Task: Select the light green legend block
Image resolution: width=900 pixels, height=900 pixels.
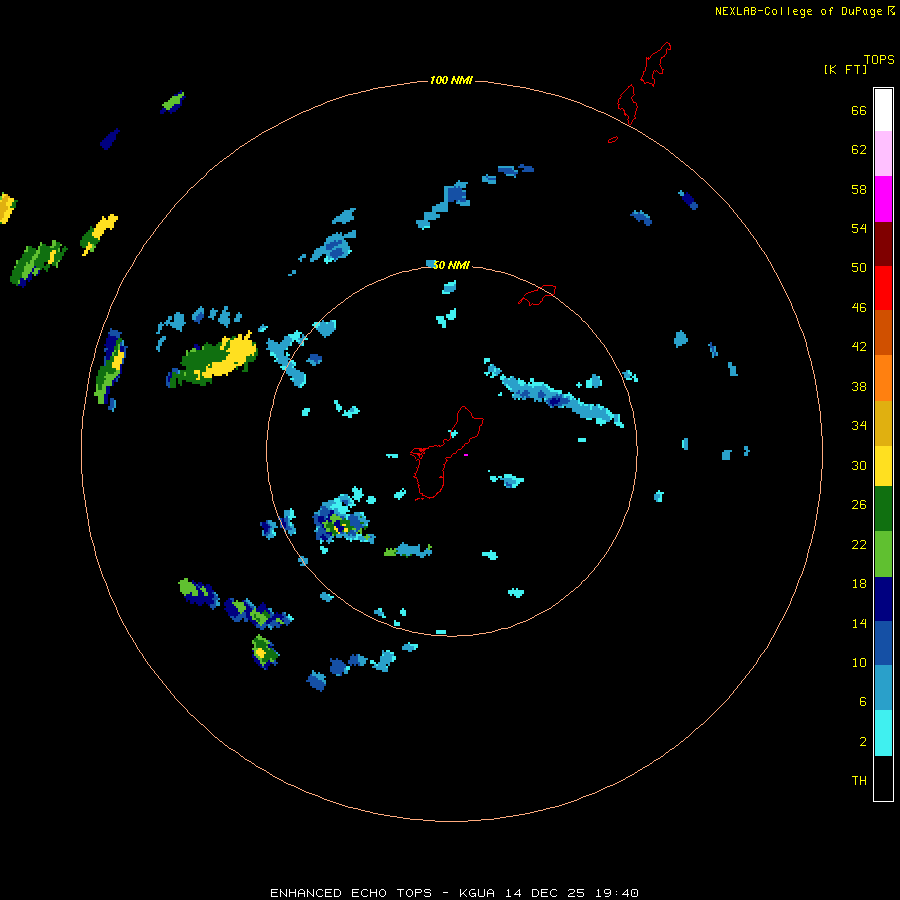Action: (x=883, y=554)
